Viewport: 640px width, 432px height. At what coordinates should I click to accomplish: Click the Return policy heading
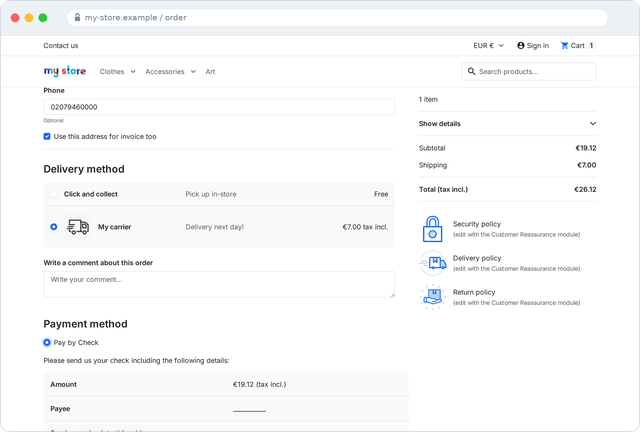pyautogui.click(x=474, y=292)
